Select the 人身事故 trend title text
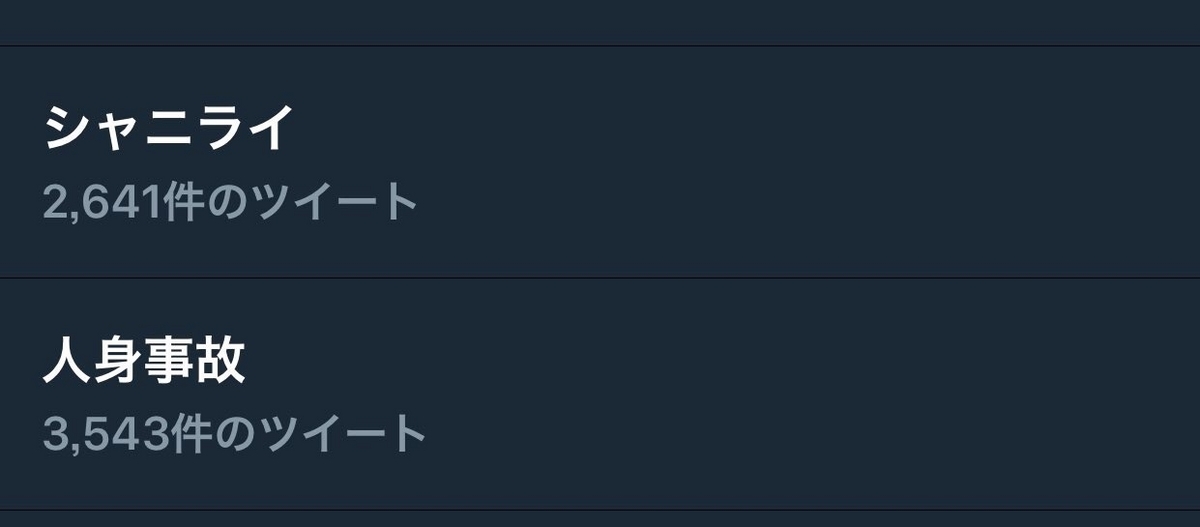Viewport: 1200px width, 527px height. pos(144,362)
